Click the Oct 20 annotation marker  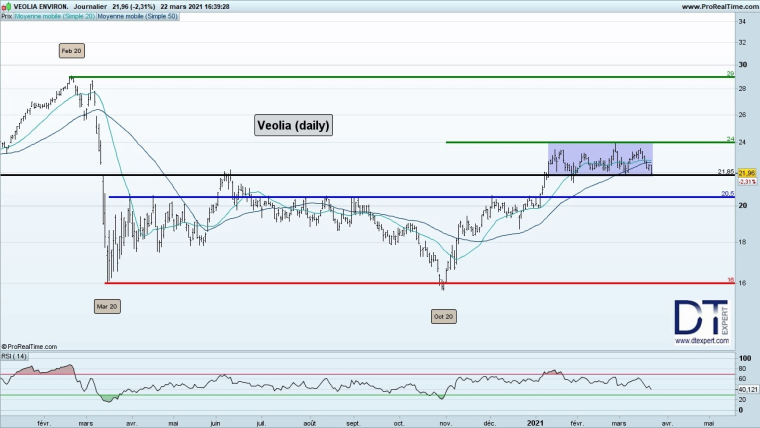click(x=443, y=316)
